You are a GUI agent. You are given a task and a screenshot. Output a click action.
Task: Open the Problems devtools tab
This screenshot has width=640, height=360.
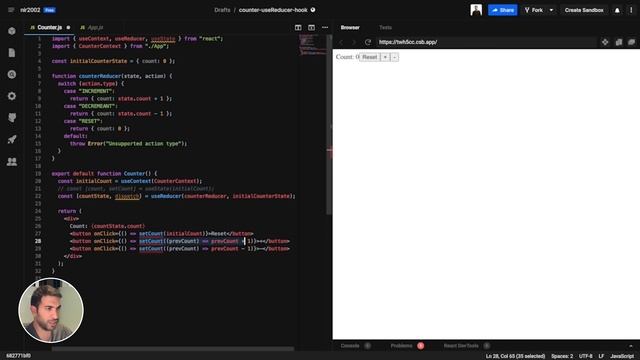tap(402, 346)
